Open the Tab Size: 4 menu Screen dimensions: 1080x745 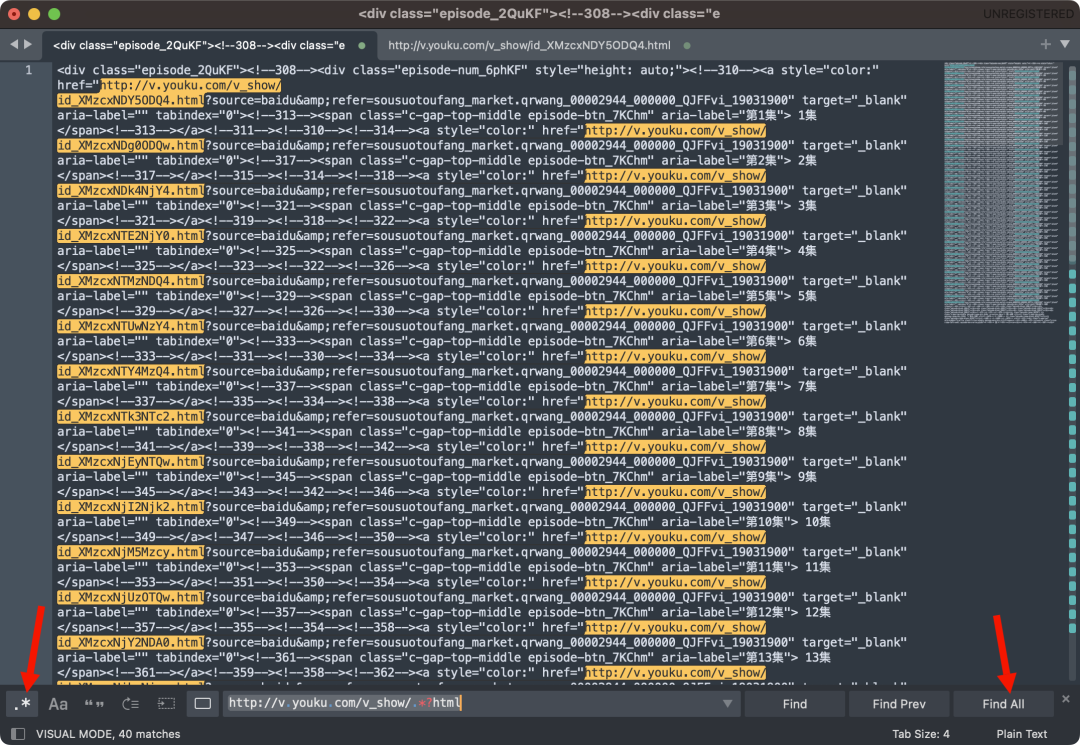click(920, 734)
